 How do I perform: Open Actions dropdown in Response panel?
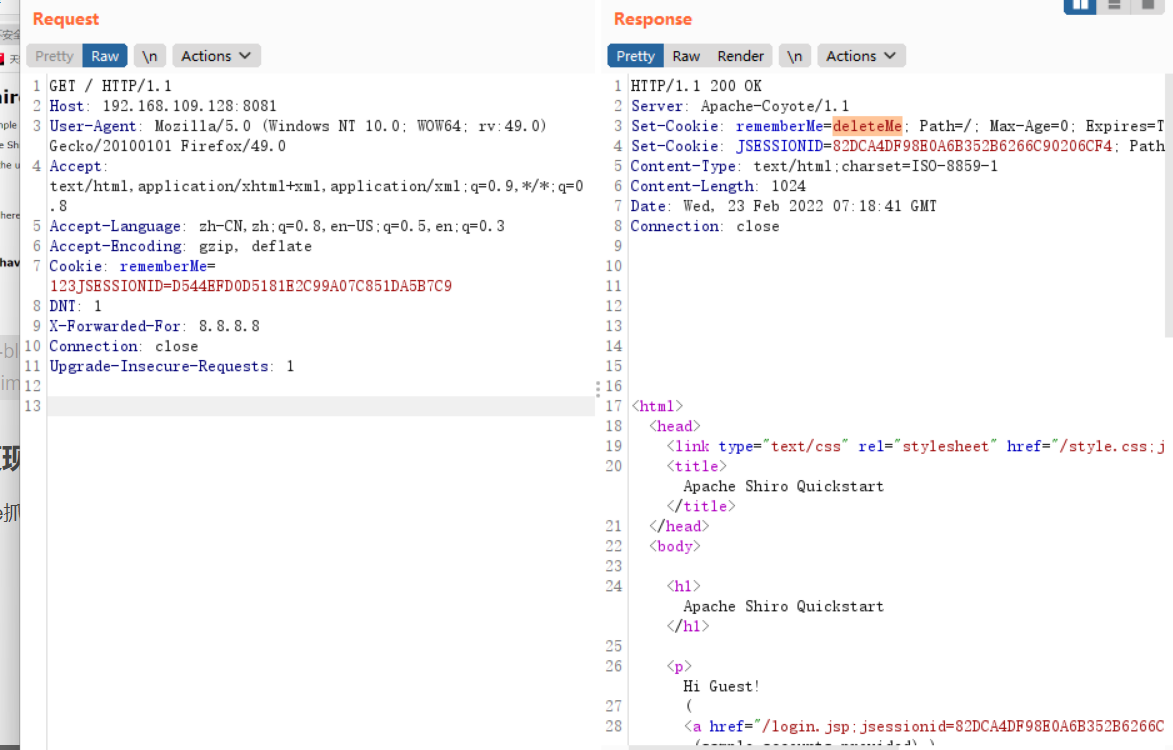click(861, 56)
